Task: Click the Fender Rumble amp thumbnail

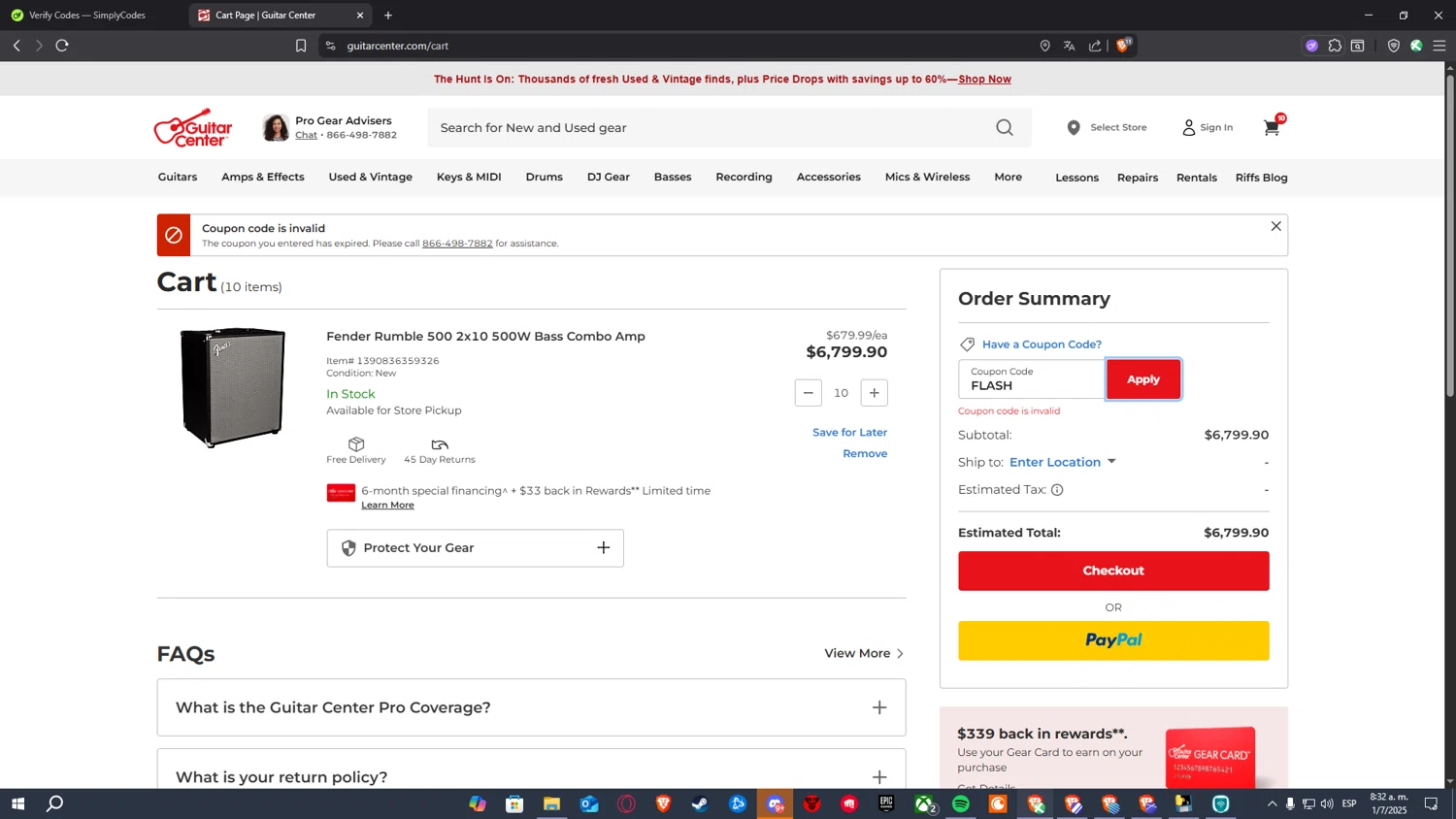Action: click(x=233, y=387)
